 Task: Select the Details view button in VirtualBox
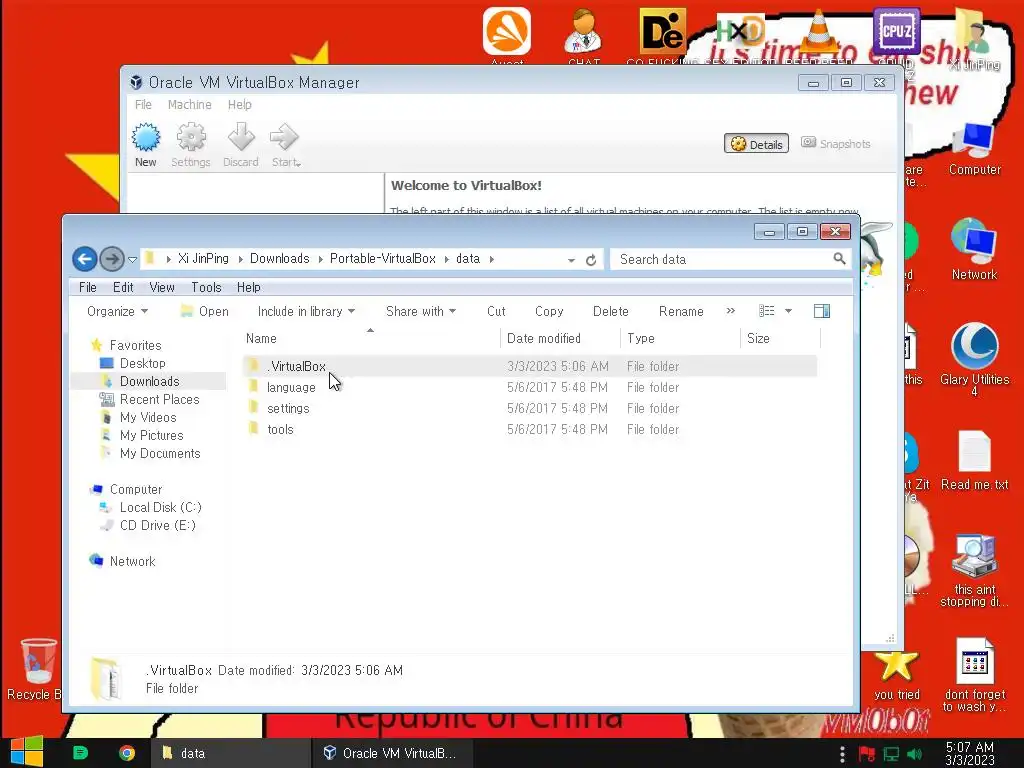[756, 144]
